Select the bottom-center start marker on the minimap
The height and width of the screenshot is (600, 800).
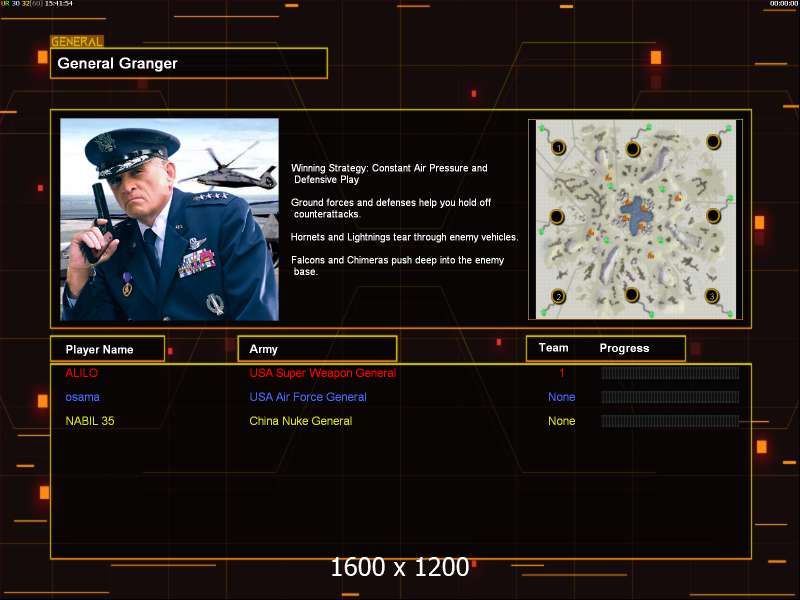pyautogui.click(x=632, y=294)
